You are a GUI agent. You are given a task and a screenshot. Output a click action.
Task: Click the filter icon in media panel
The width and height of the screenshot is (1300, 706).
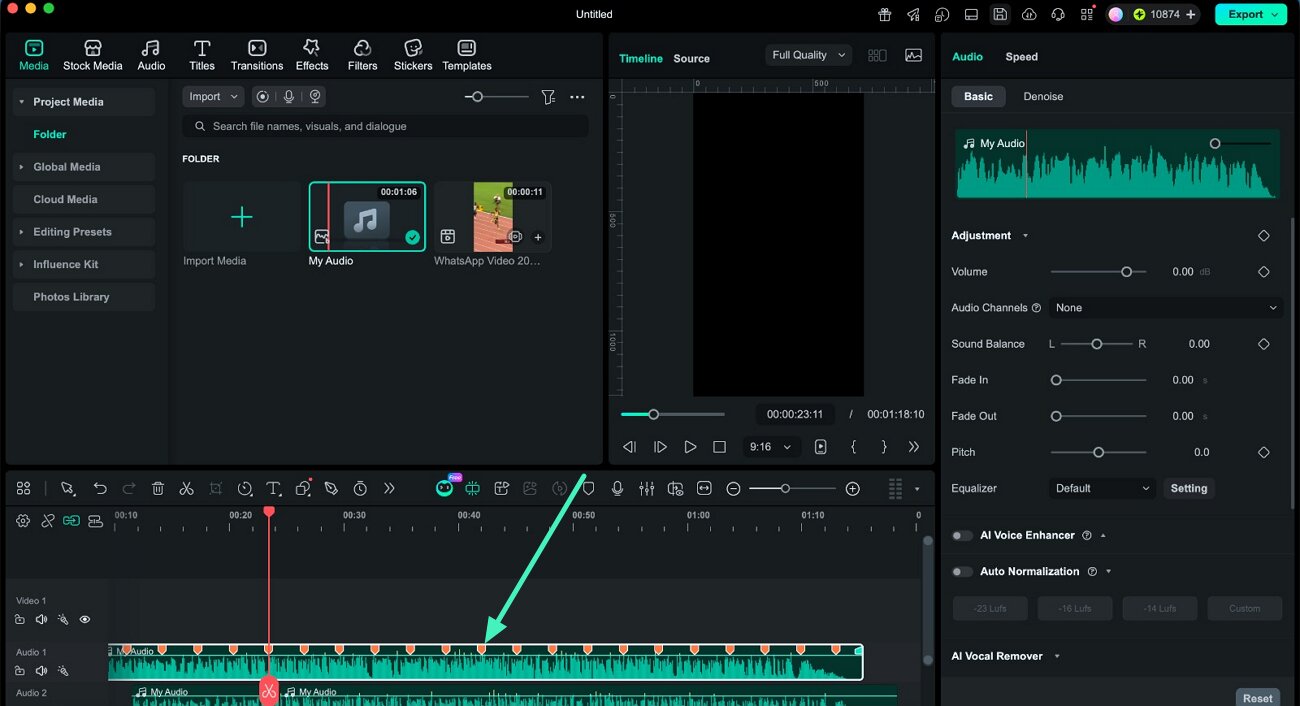(548, 97)
